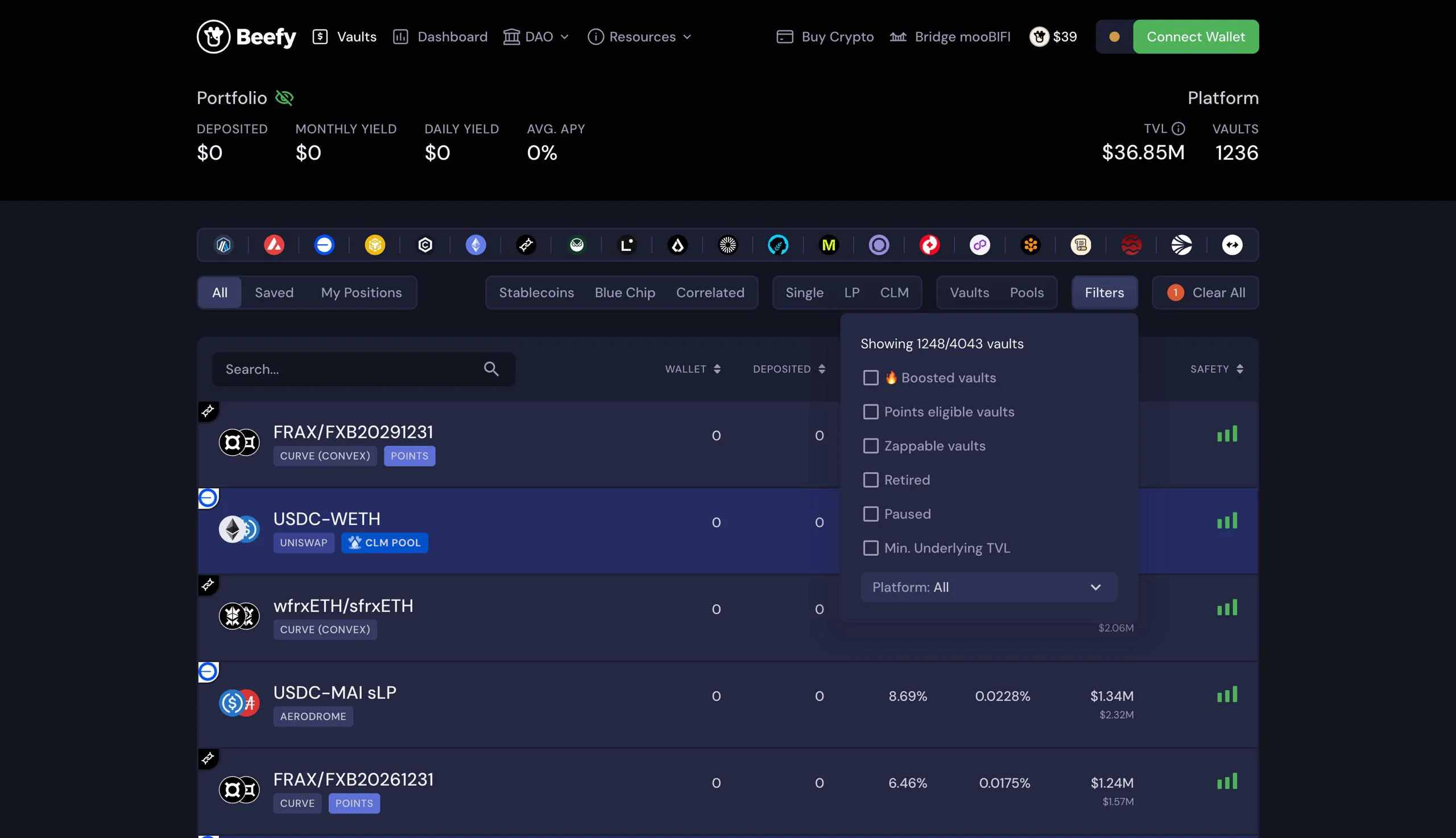Filter vaults by Arbitrum chain icon

pyautogui.click(x=223, y=245)
